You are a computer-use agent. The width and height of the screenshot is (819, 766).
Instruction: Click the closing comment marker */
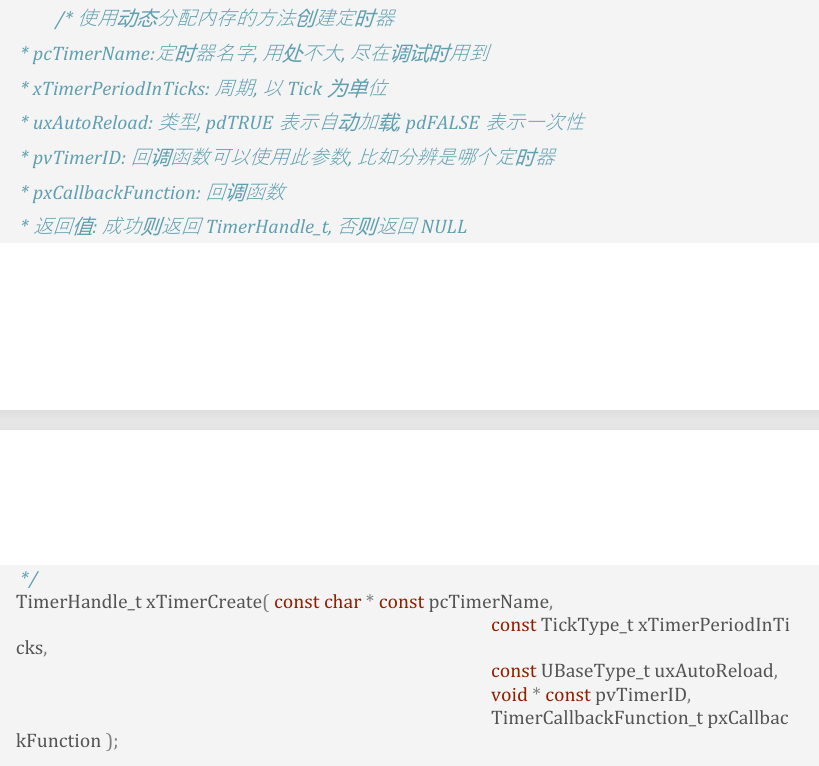[x=29, y=579]
